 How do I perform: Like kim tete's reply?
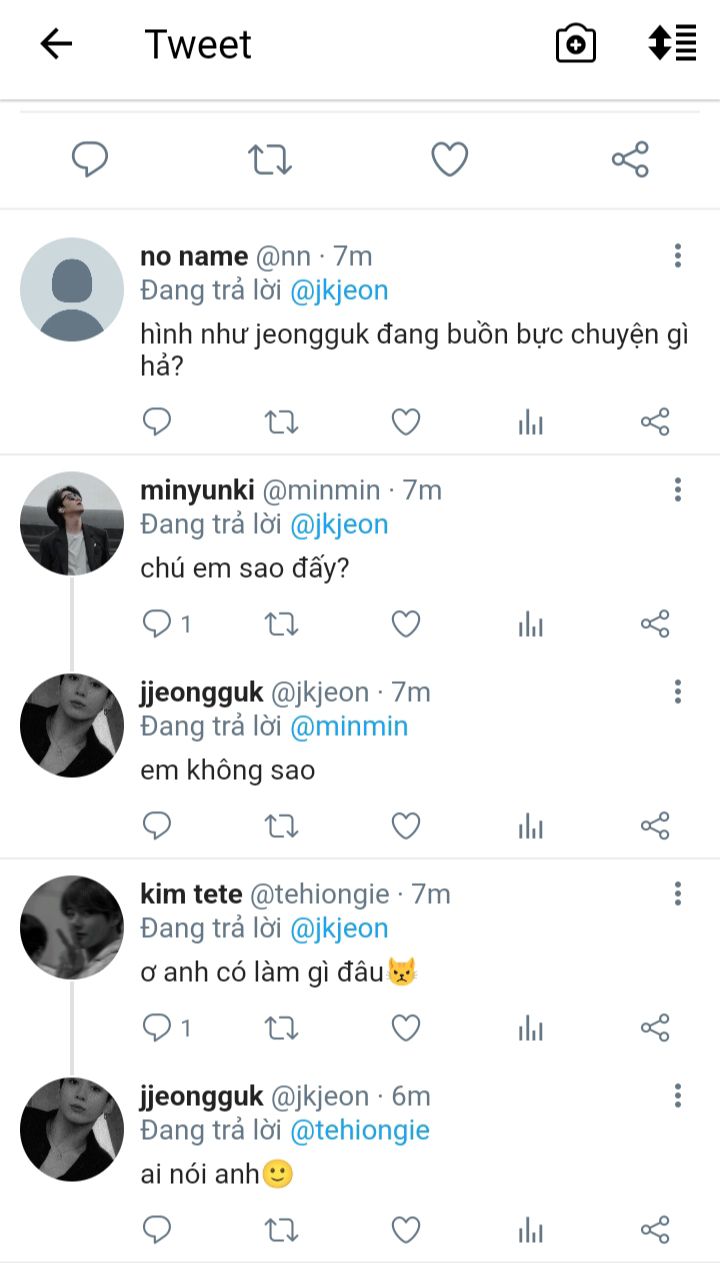pos(405,1028)
